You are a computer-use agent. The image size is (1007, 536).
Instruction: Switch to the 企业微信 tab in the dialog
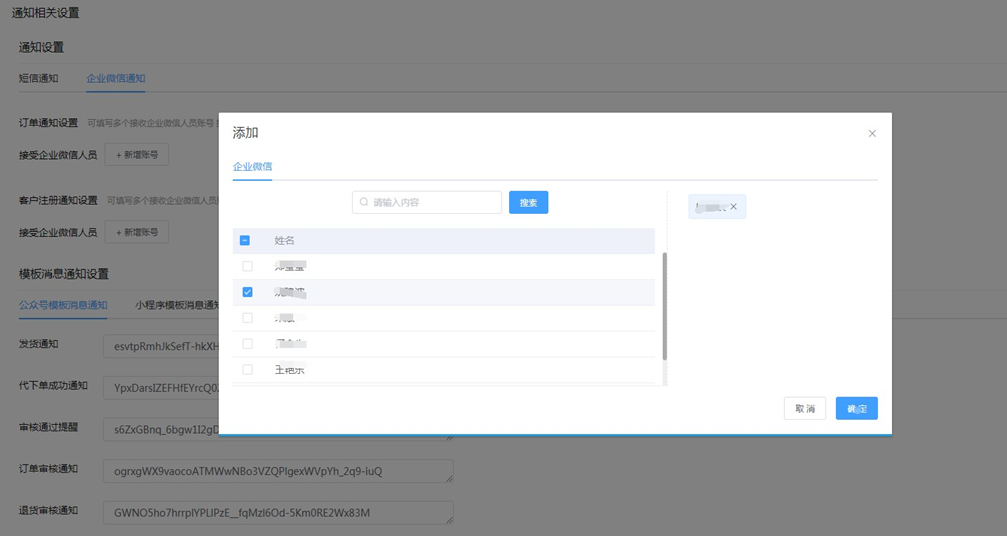point(252,166)
